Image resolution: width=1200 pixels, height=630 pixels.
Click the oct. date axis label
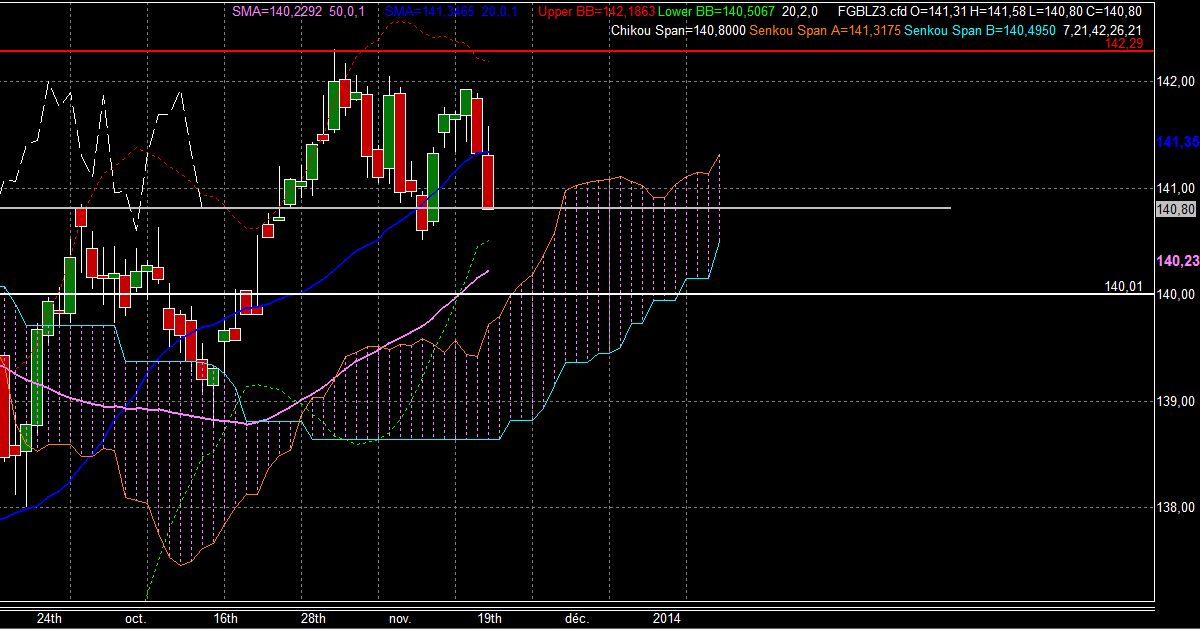(x=136, y=618)
